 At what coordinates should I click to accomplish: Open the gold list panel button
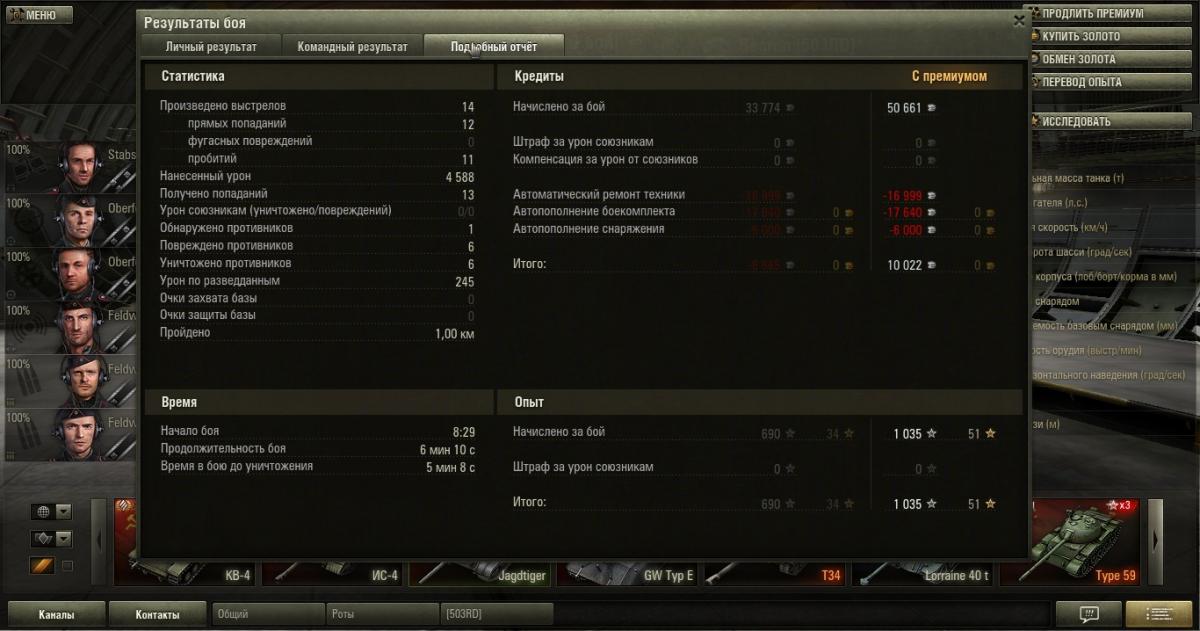(x=1159, y=614)
